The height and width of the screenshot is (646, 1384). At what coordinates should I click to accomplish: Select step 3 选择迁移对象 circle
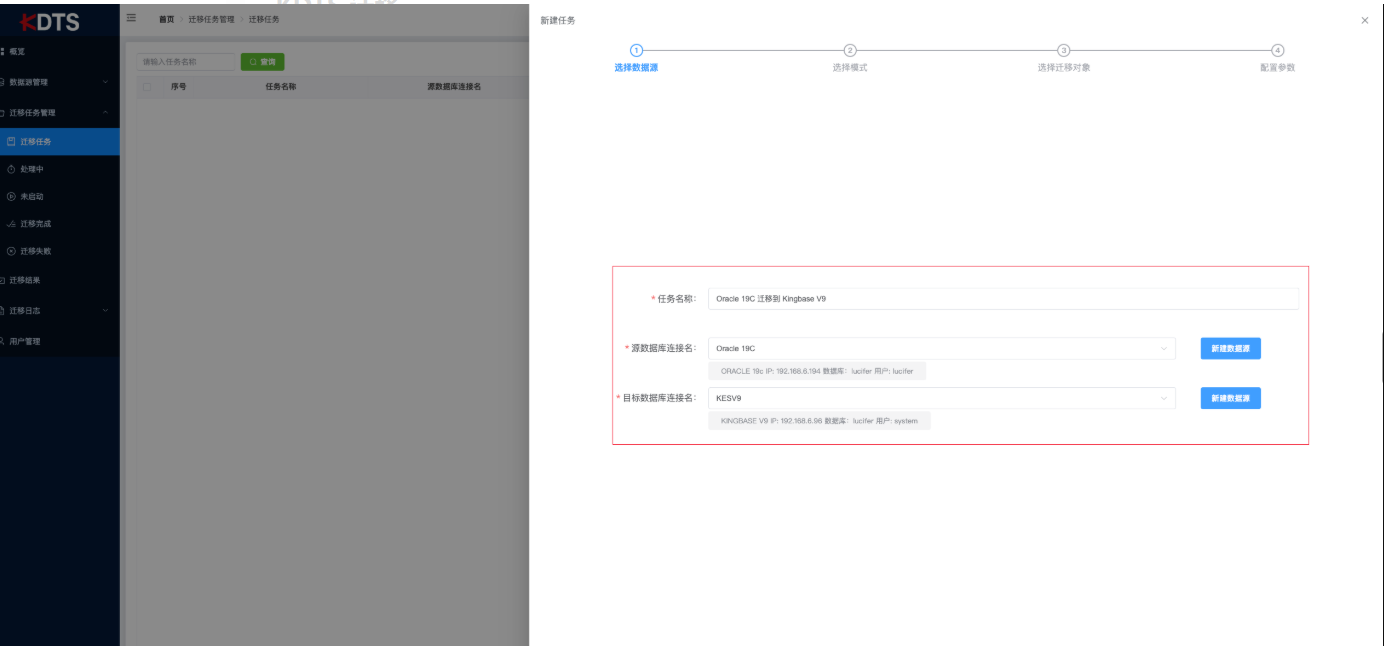pyautogui.click(x=1064, y=50)
